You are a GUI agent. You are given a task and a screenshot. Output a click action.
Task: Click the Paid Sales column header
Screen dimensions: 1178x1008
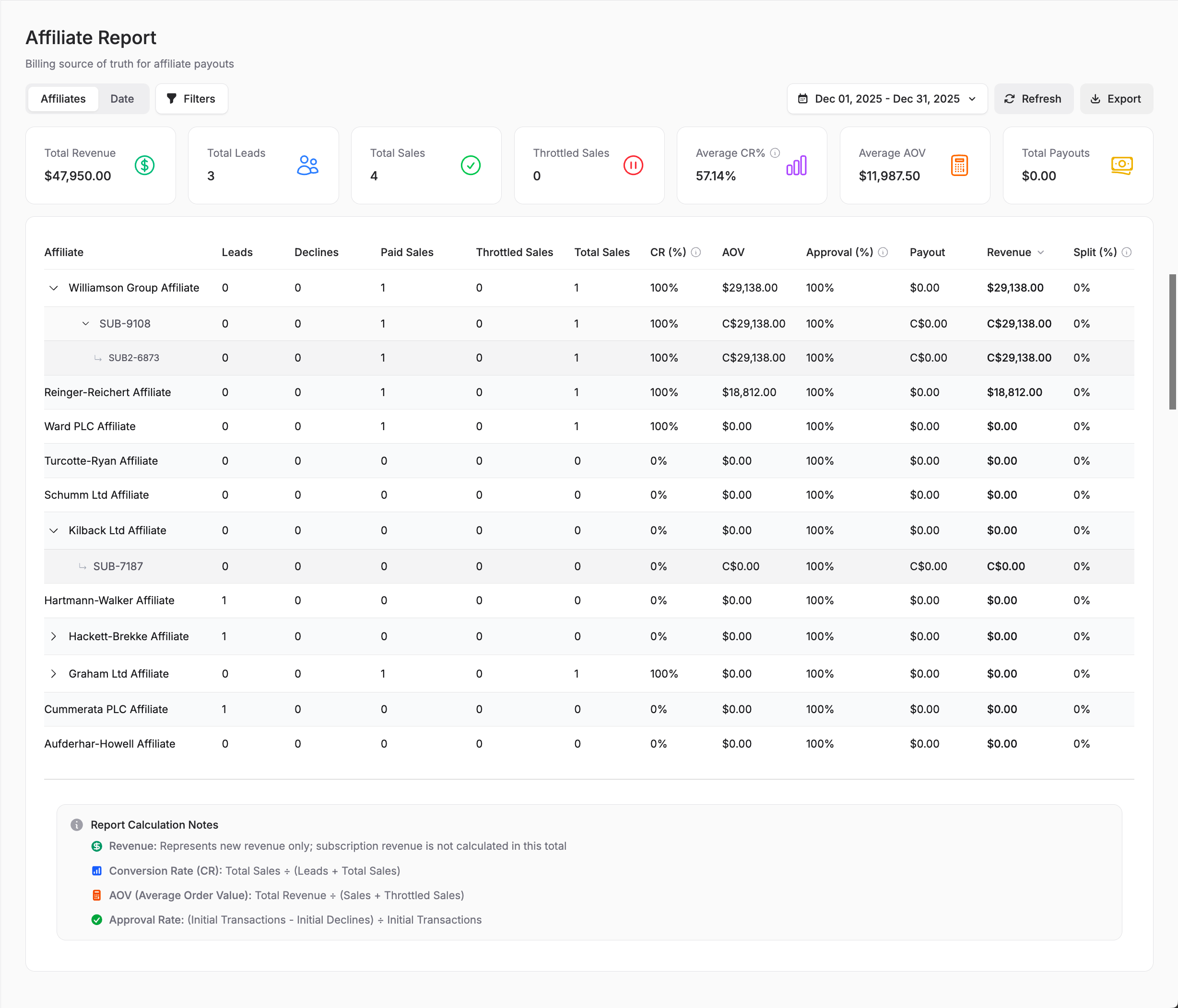[407, 252]
